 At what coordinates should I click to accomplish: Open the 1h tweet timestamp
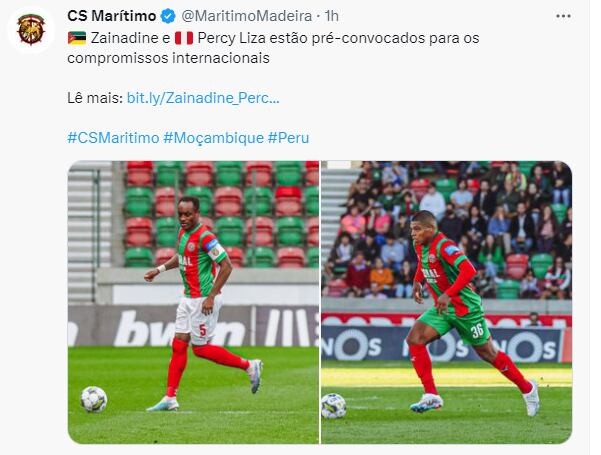(x=332, y=16)
